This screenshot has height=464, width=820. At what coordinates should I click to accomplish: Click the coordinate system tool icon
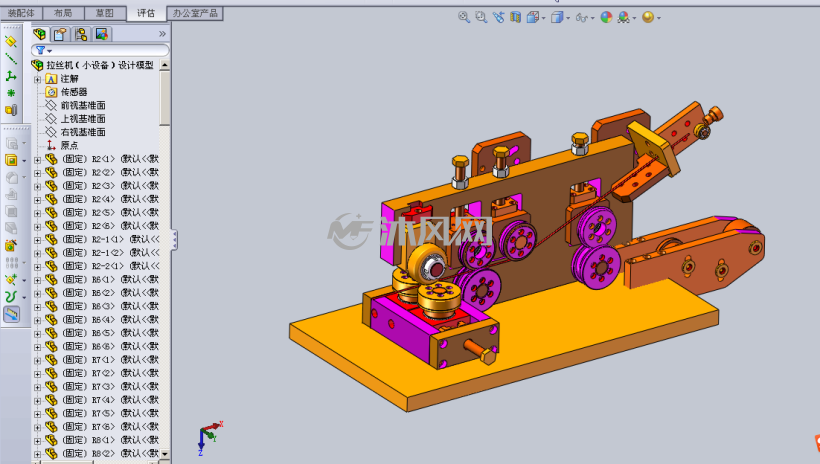[x=11, y=76]
